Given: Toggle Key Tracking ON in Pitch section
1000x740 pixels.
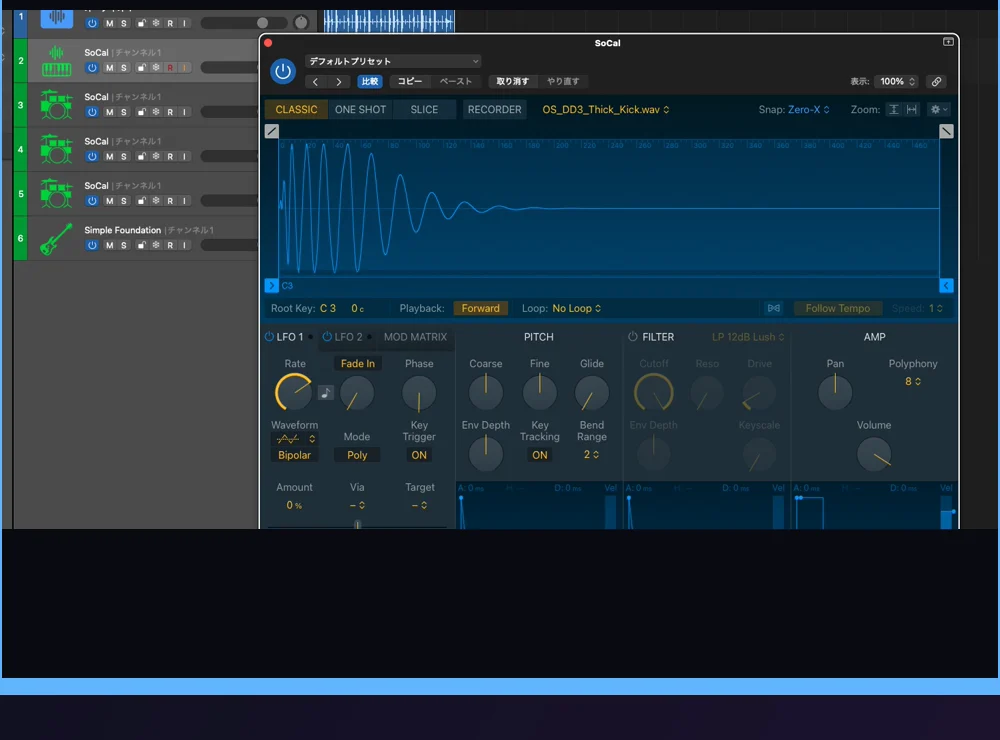Looking at the screenshot, I should [x=540, y=455].
